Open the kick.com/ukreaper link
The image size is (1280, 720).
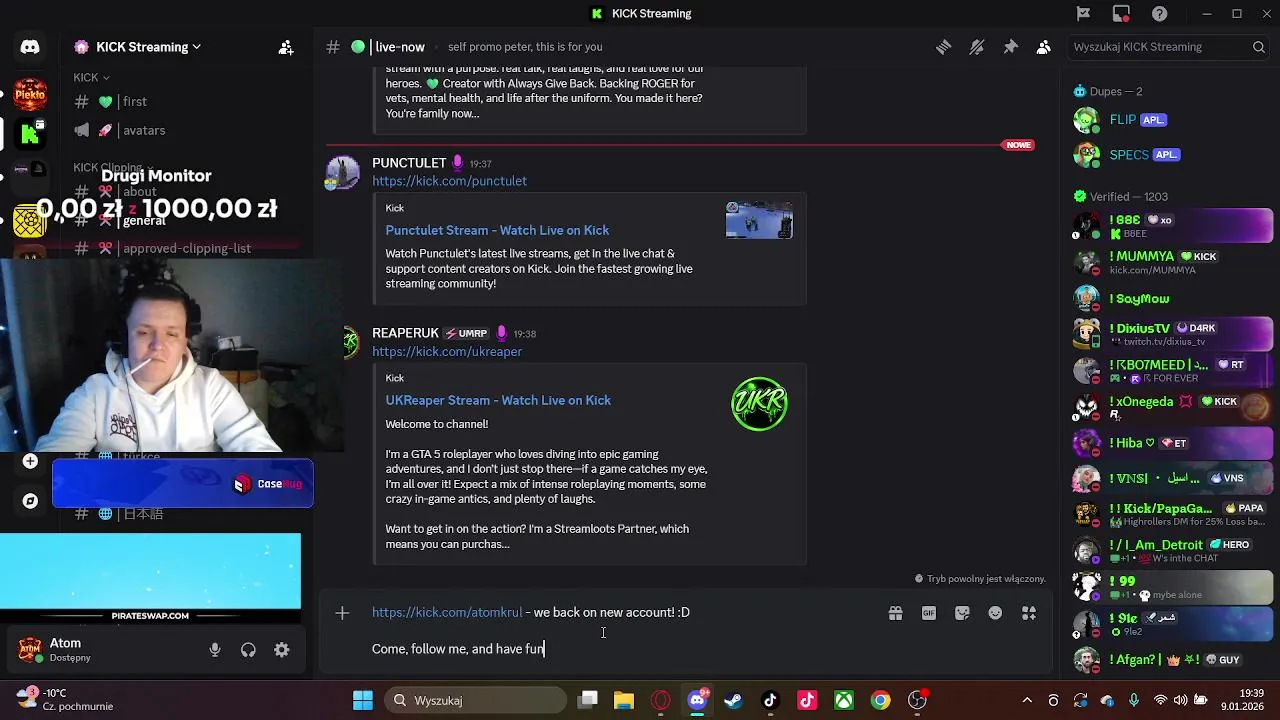point(447,351)
